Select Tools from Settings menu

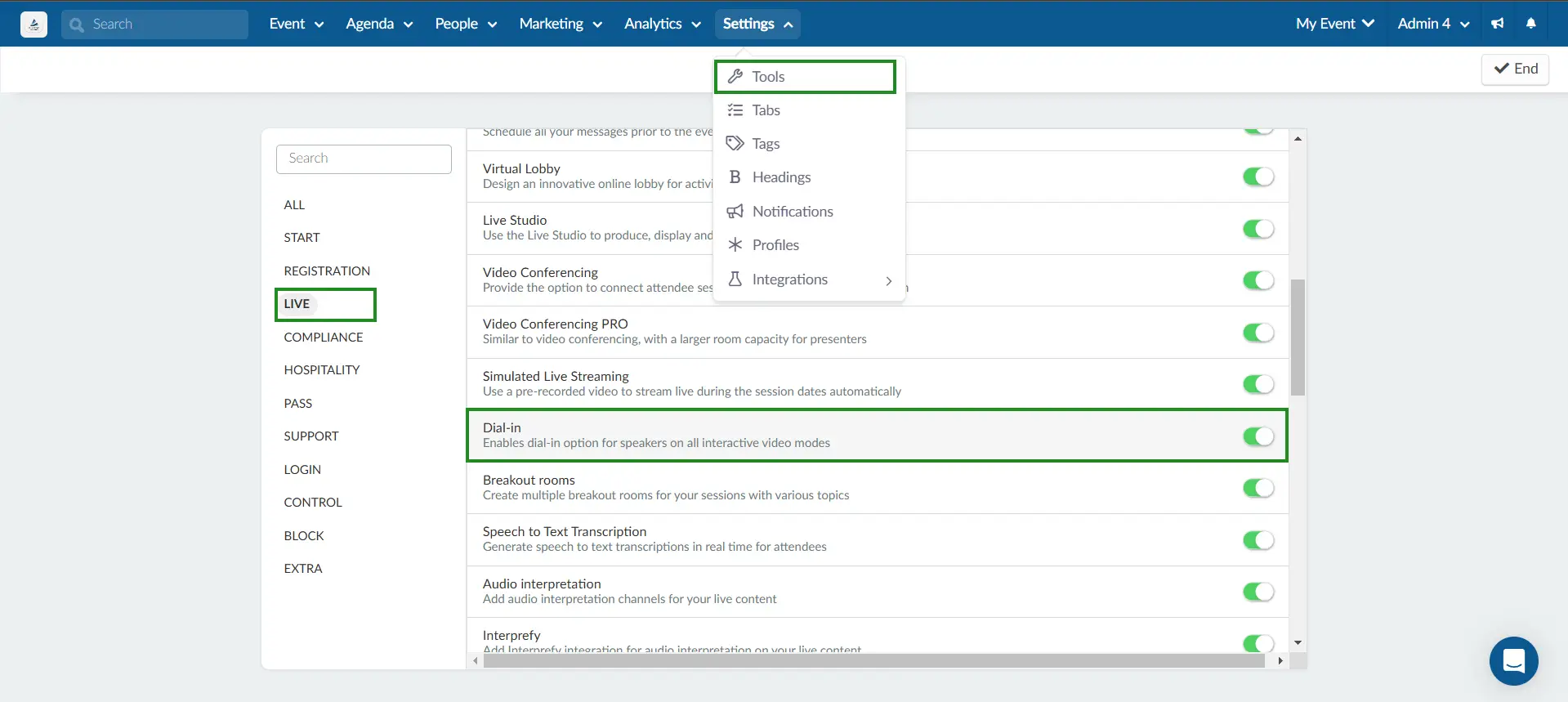[806, 76]
